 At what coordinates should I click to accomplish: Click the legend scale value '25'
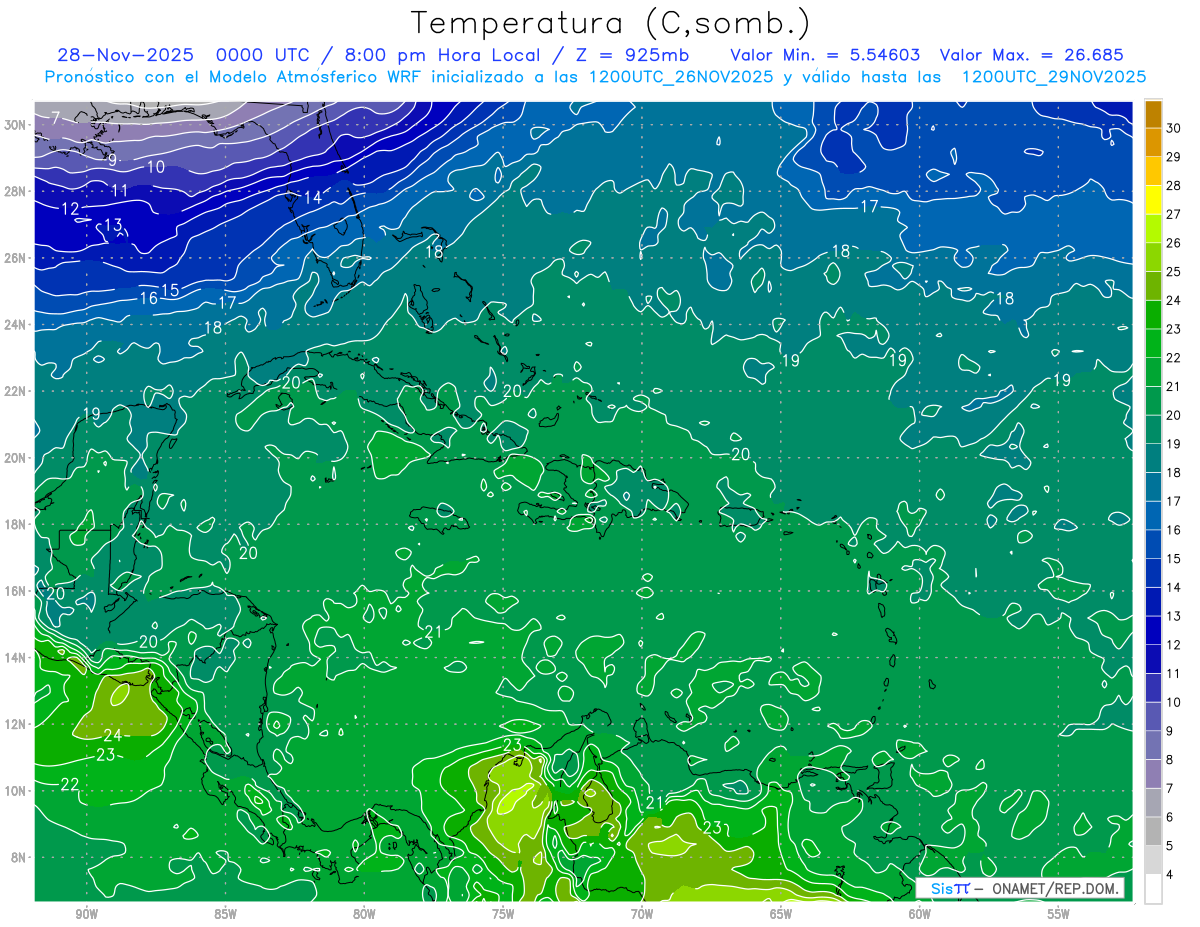click(x=1174, y=272)
